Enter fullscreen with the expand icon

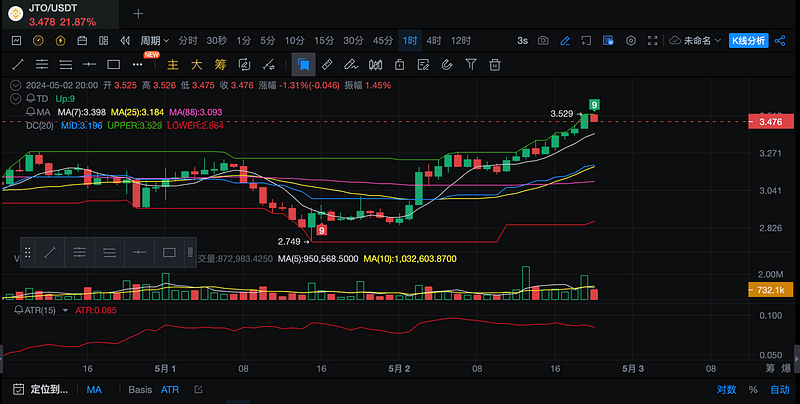tap(653, 41)
